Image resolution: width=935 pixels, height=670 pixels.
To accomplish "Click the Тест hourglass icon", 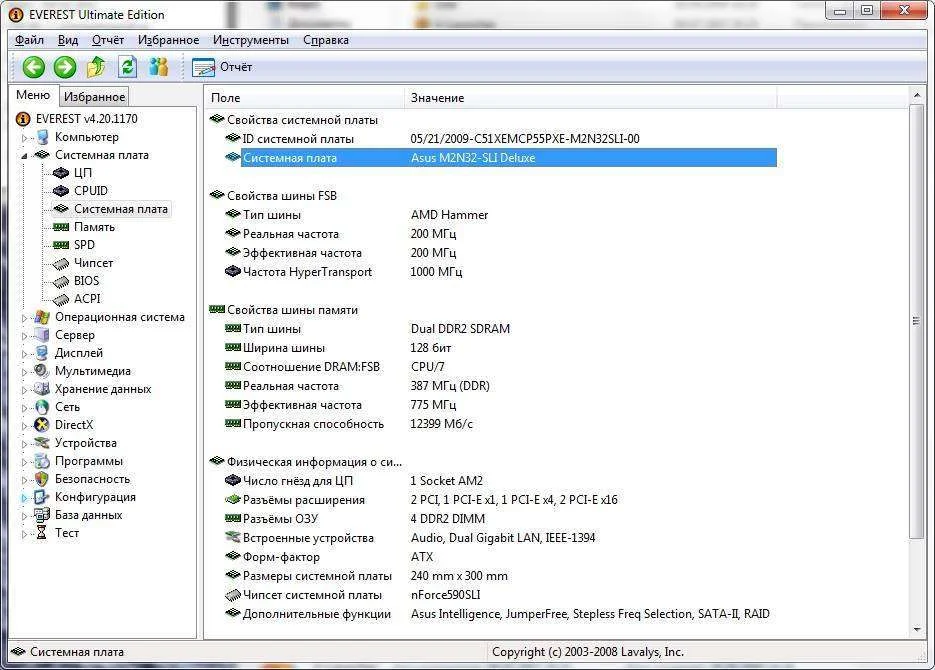I will pyautogui.click(x=42, y=533).
